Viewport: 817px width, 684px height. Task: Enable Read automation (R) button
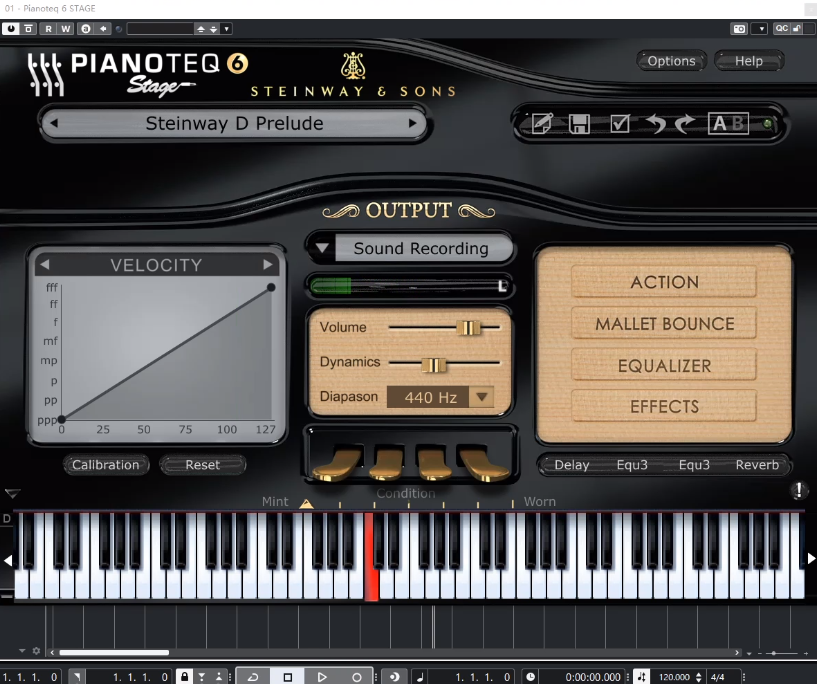tap(48, 29)
